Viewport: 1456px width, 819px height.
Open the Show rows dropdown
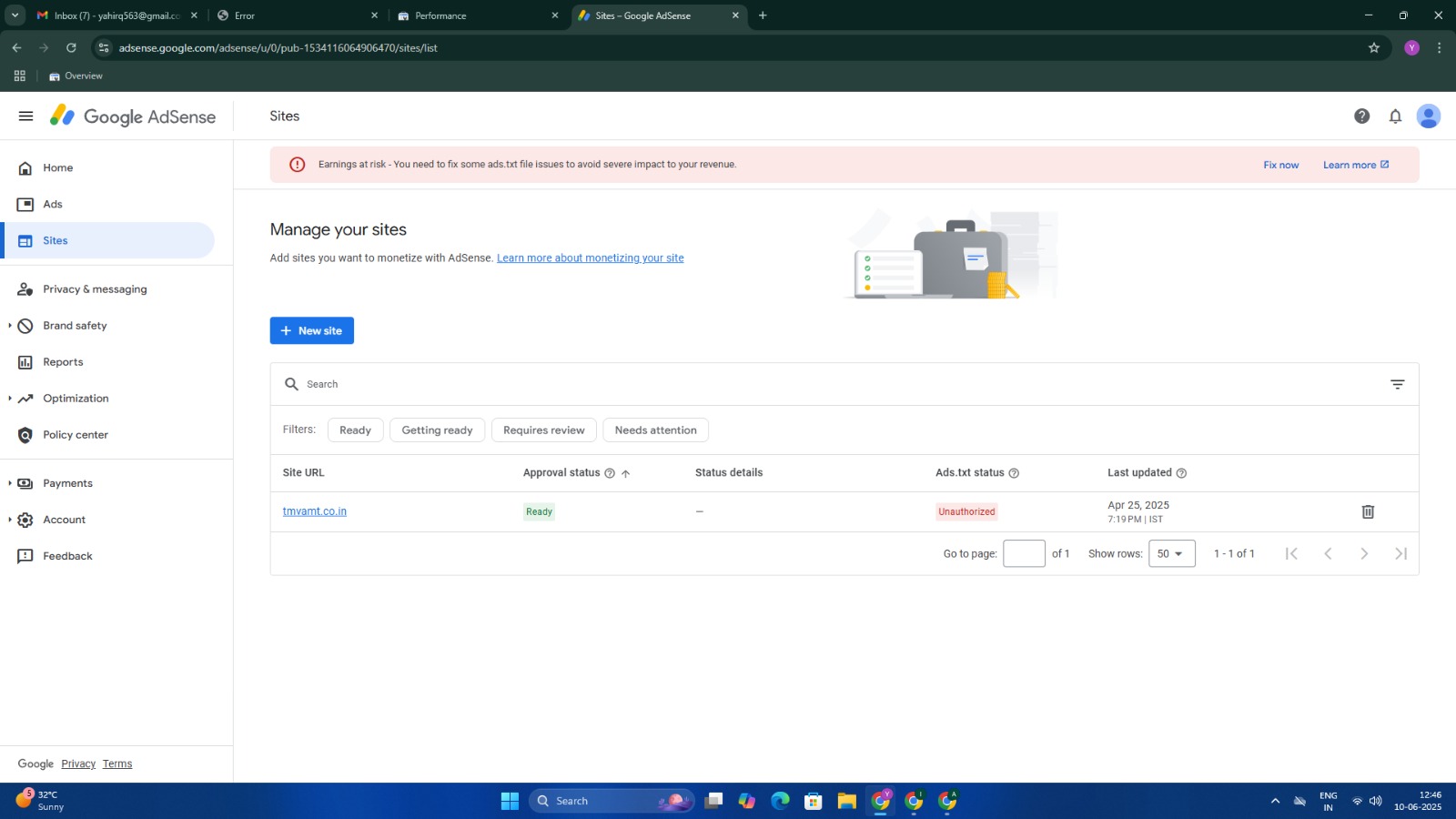(1171, 553)
